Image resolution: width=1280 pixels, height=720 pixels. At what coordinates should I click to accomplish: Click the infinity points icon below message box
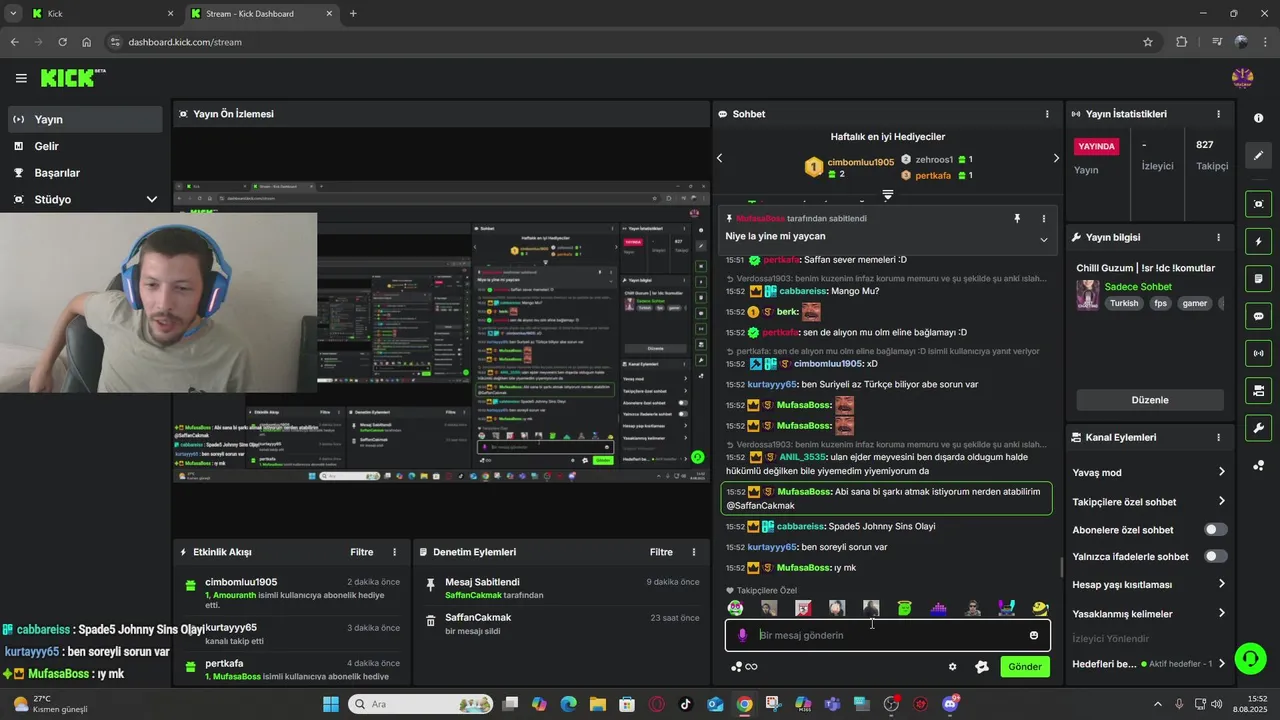tap(744, 667)
